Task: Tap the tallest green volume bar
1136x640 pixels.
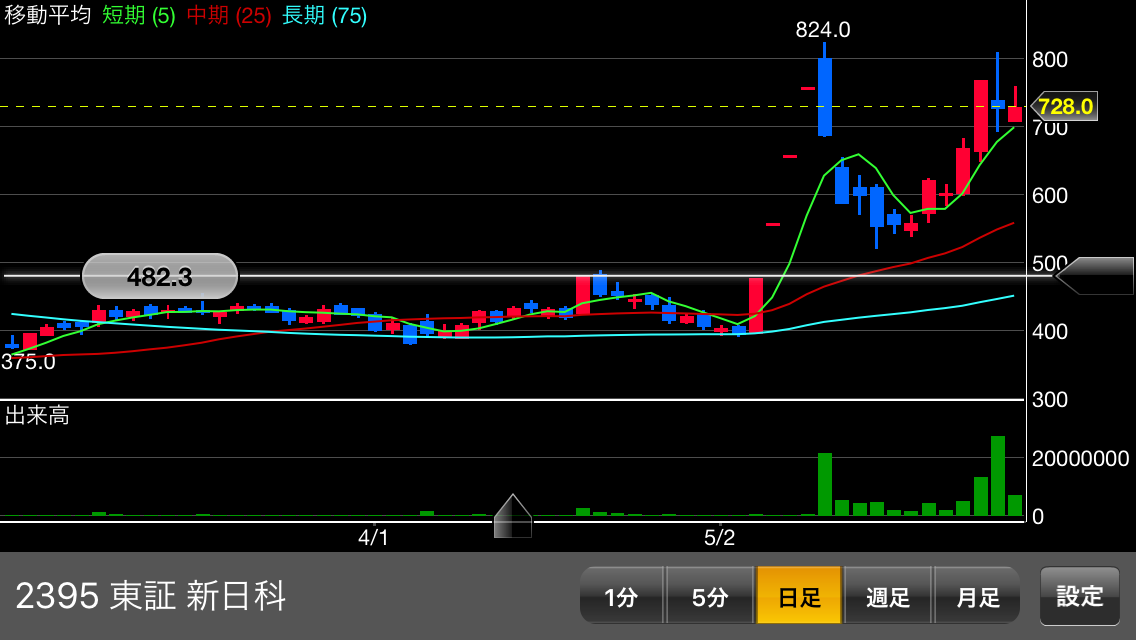Action: pyautogui.click(x=998, y=476)
